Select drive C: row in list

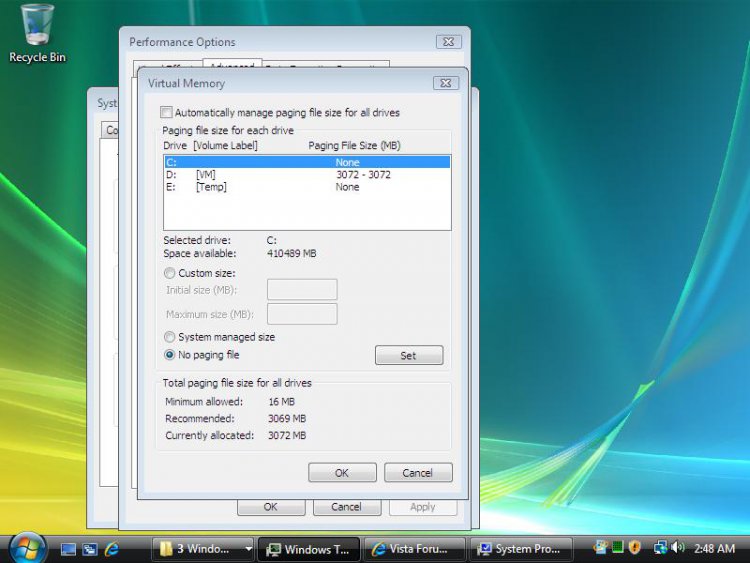point(307,162)
